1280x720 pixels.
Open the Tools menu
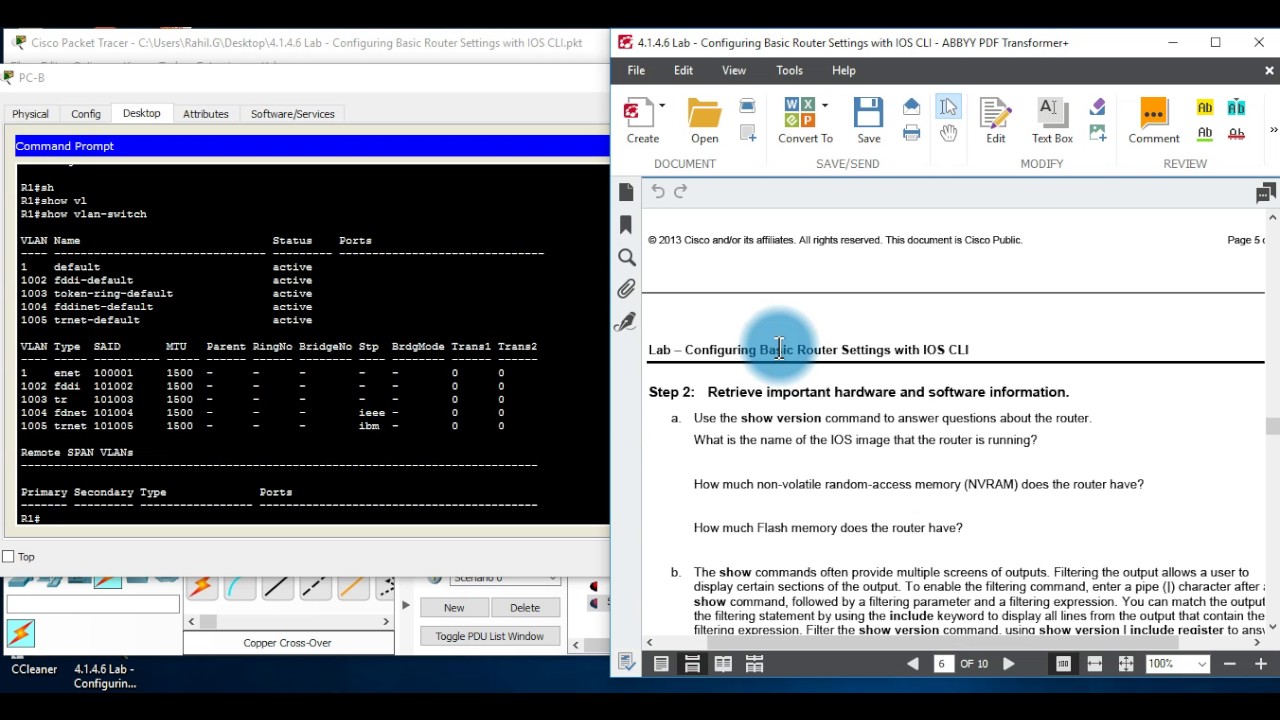click(x=789, y=70)
